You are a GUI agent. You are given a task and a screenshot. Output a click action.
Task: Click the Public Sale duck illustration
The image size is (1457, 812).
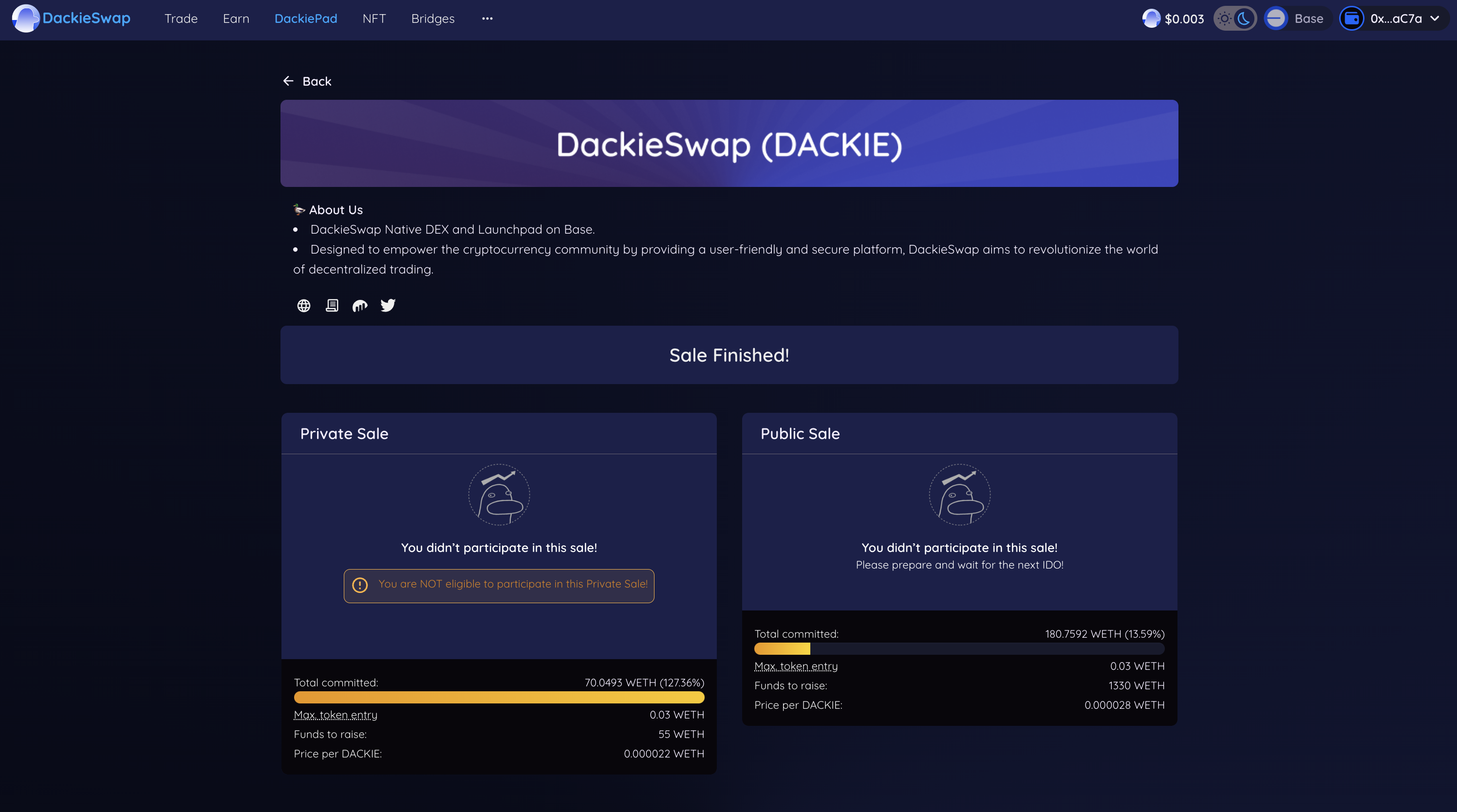959,495
